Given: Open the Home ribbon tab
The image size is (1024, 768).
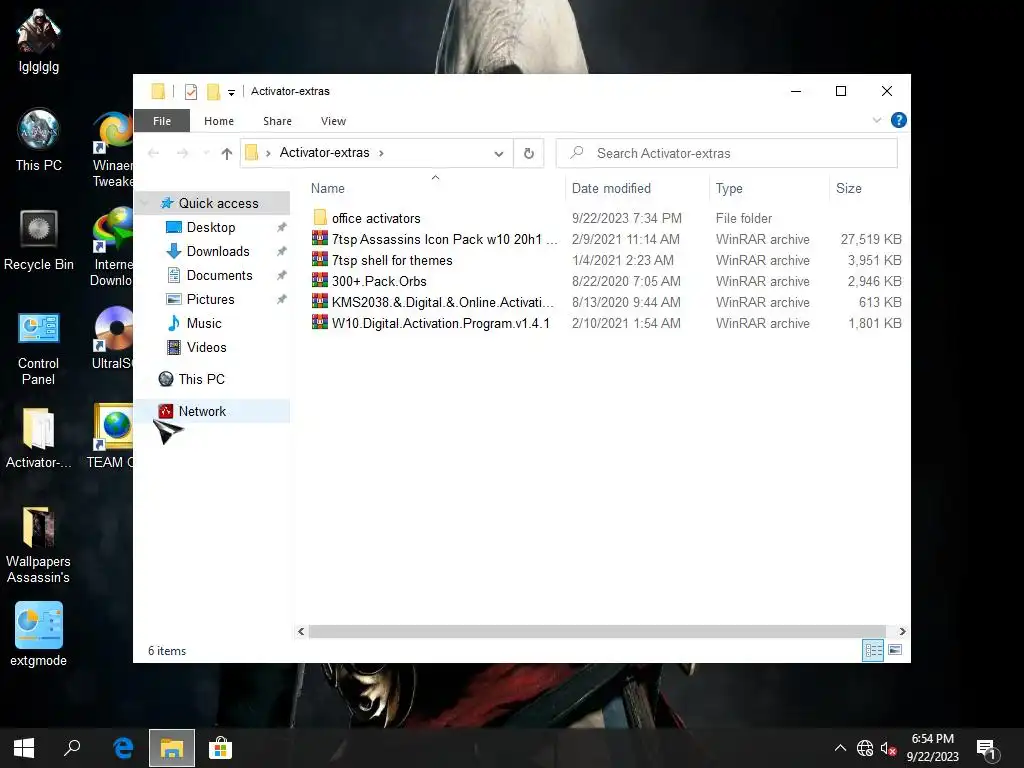Looking at the screenshot, I should tap(219, 121).
